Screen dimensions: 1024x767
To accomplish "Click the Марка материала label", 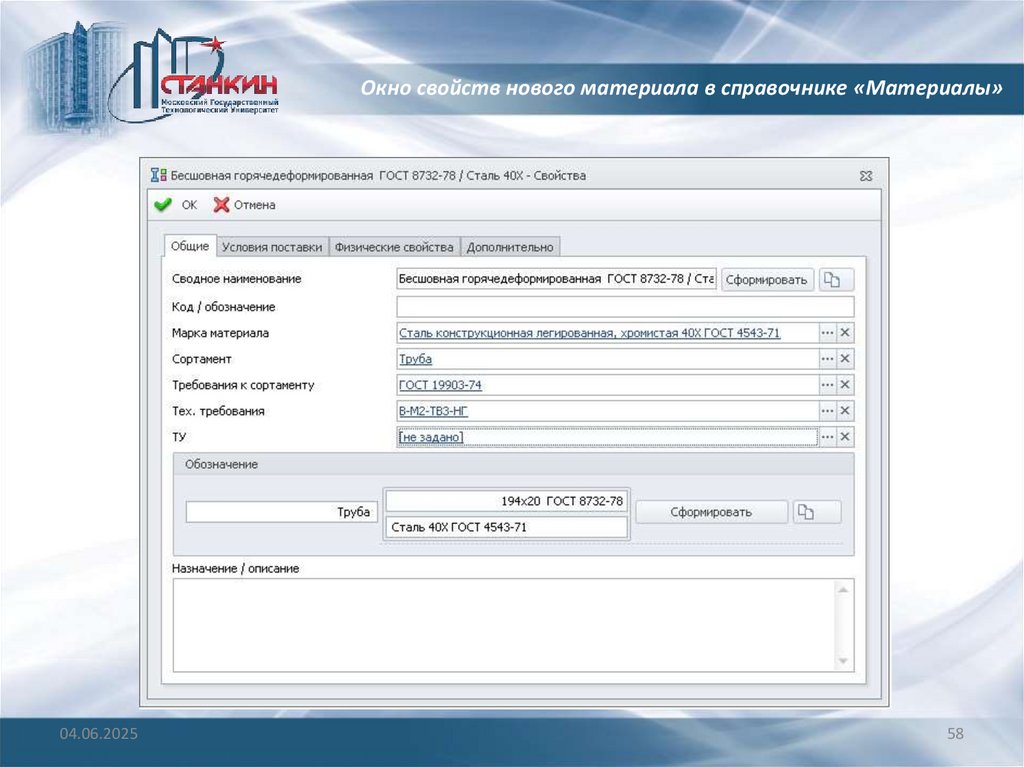I will coord(220,333).
